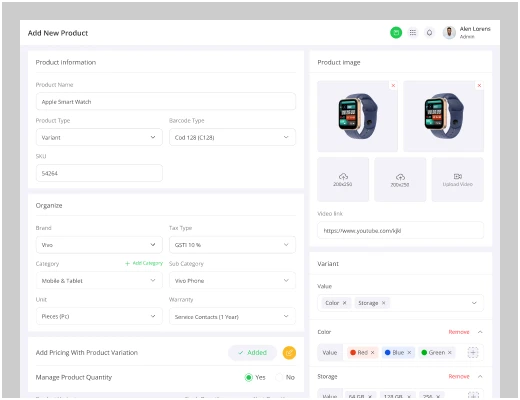520x400 pixels.
Task: Click the Product Name input field
Action: [x=166, y=102]
